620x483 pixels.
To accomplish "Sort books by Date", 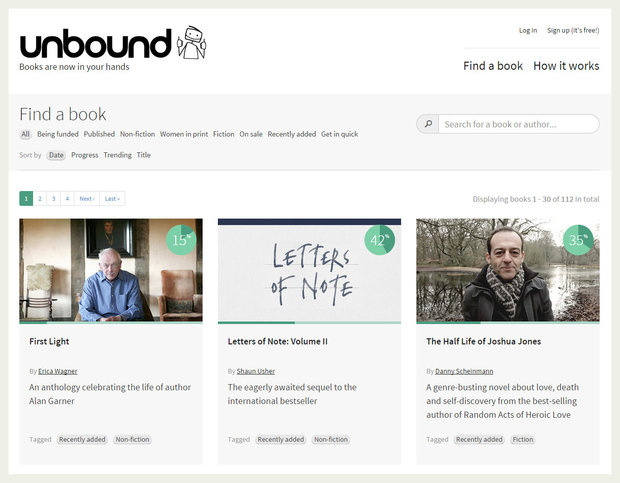I will coord(56,155).
